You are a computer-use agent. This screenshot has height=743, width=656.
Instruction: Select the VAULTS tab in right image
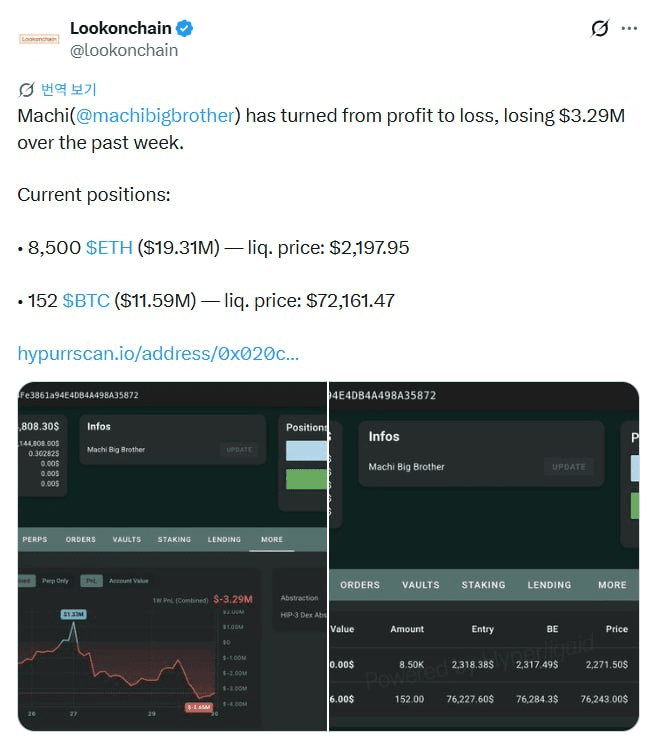click(421, 585)
